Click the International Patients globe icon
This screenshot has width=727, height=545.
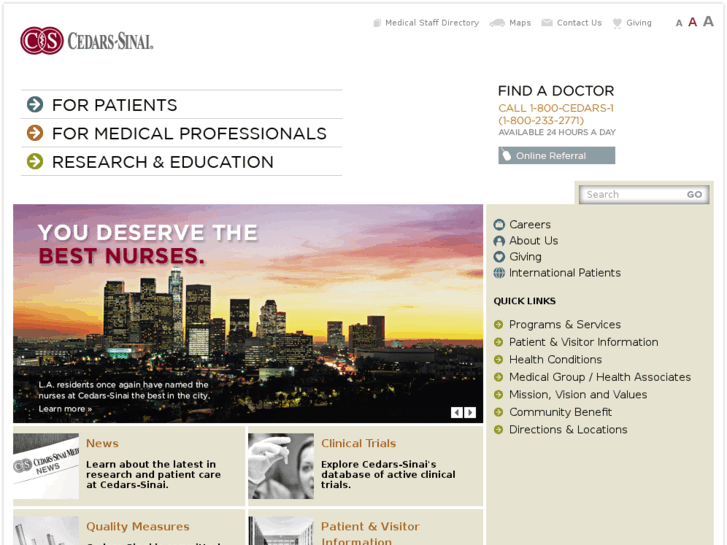point(499,273)
